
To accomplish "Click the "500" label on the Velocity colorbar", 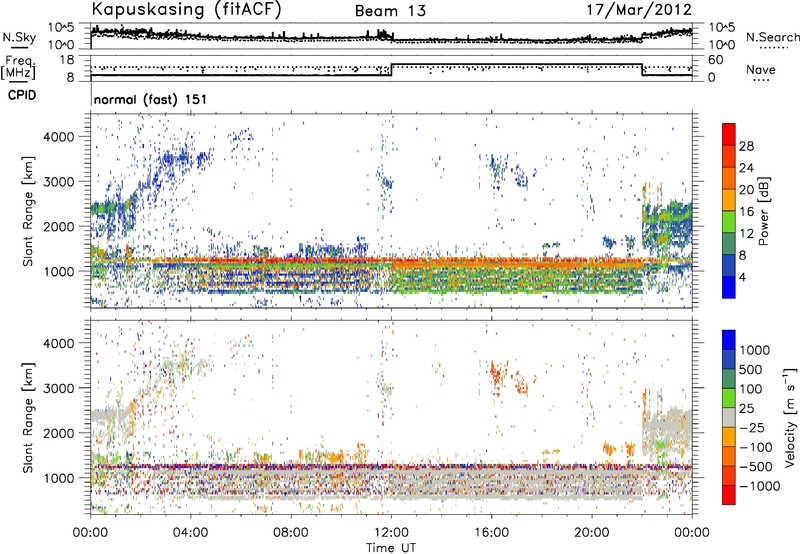I will pos(752,370).
